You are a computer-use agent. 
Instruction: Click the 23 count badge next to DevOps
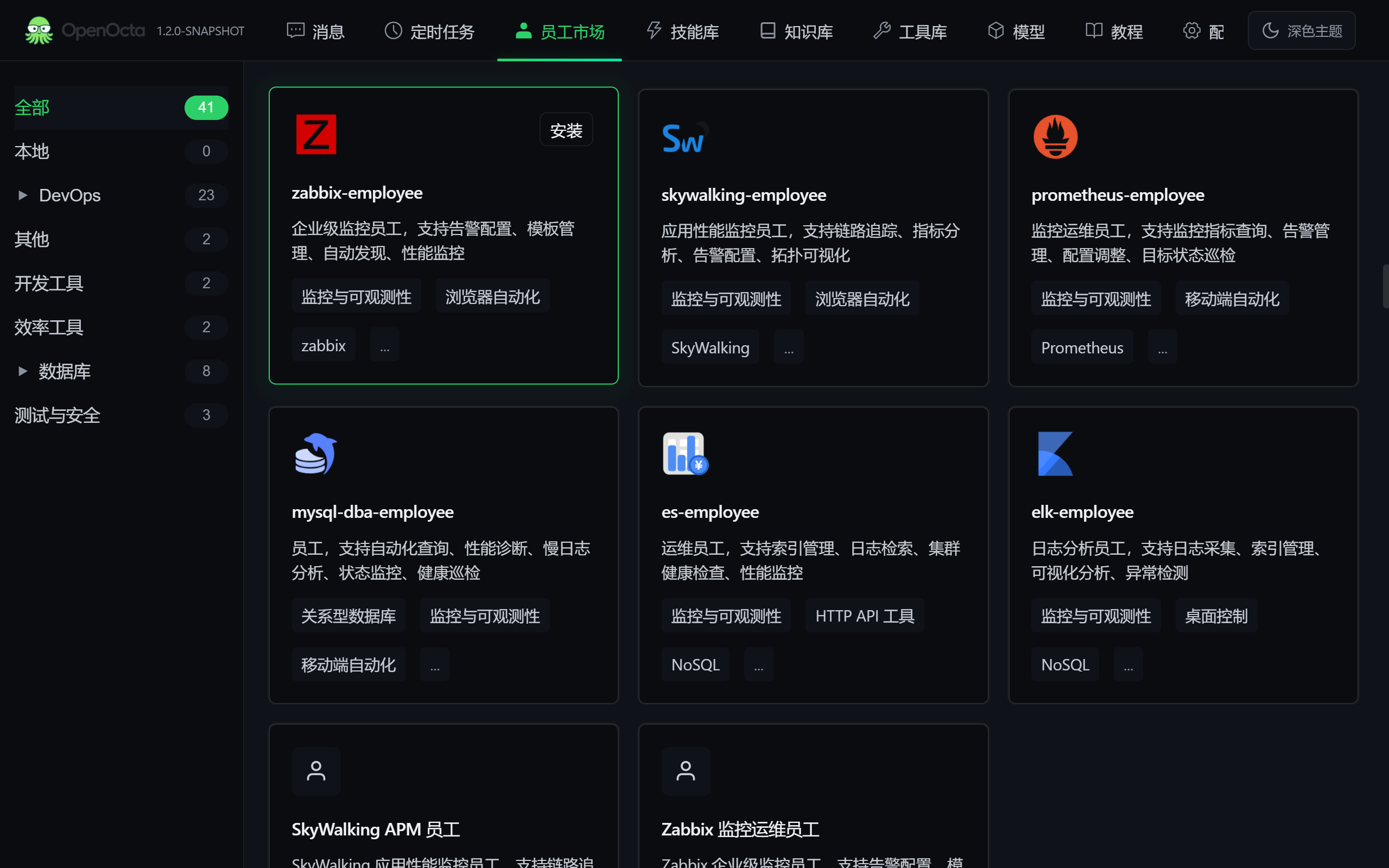coord(206,195)
